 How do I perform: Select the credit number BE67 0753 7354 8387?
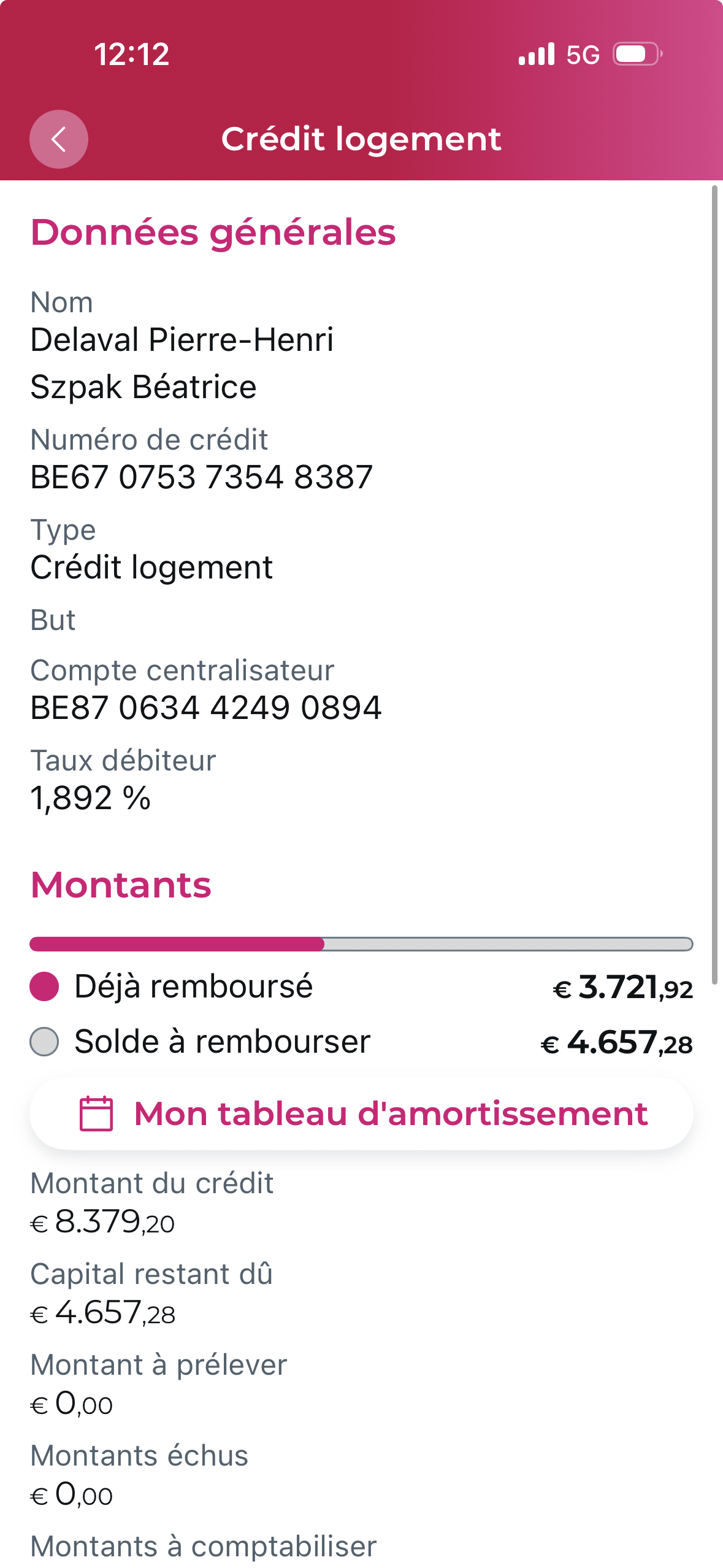[x=201, y=477]
